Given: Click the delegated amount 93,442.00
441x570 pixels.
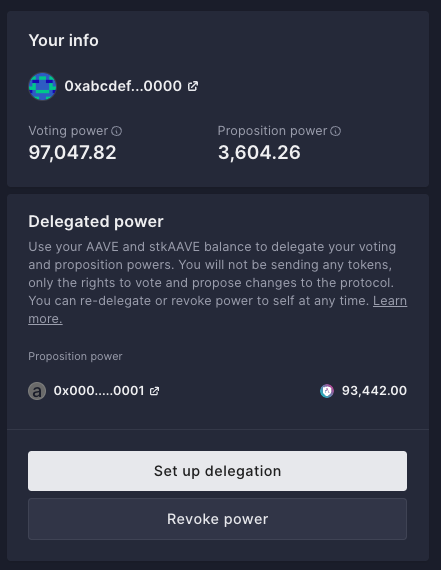Looking at the screenshot, I should 374,391.
